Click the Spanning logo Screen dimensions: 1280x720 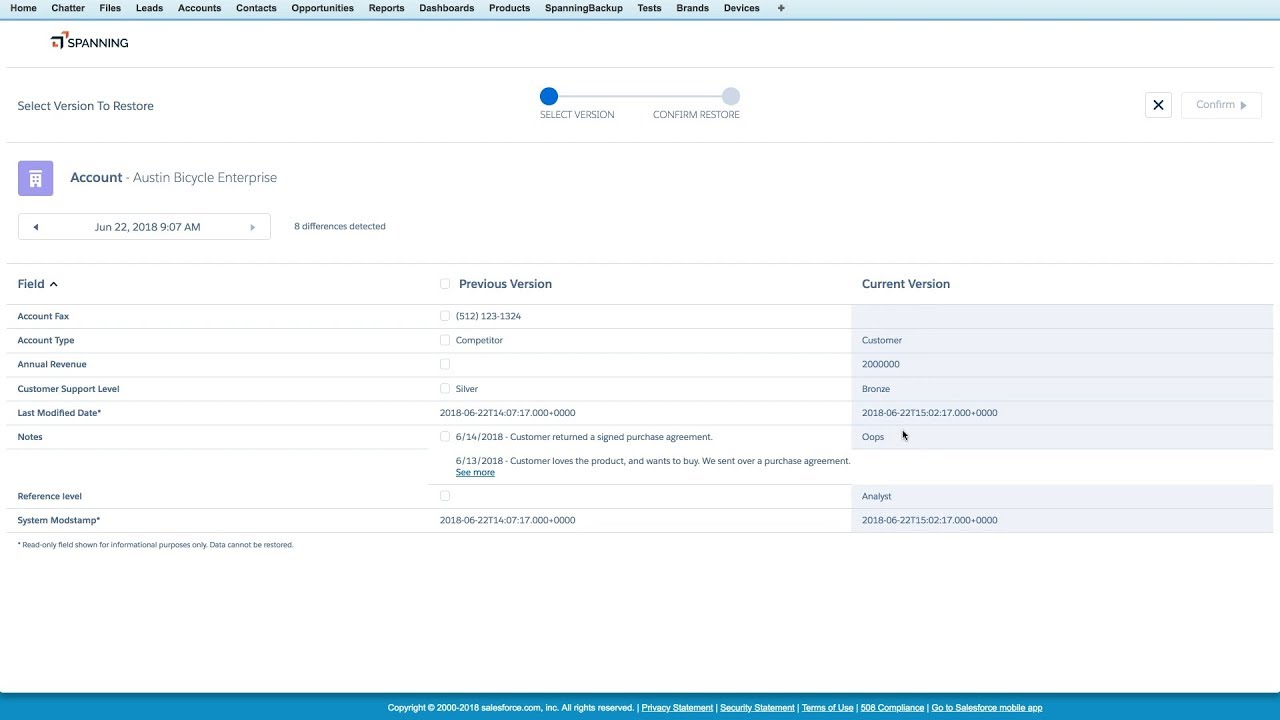click(x=89, y=41)
